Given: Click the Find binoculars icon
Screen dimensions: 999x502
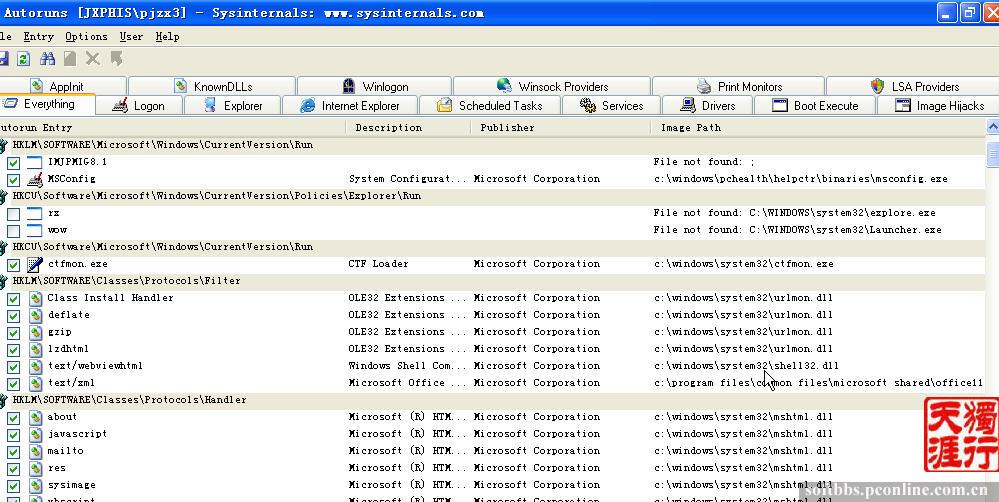Looking at the screenshot, I should [x=47, y=60].
